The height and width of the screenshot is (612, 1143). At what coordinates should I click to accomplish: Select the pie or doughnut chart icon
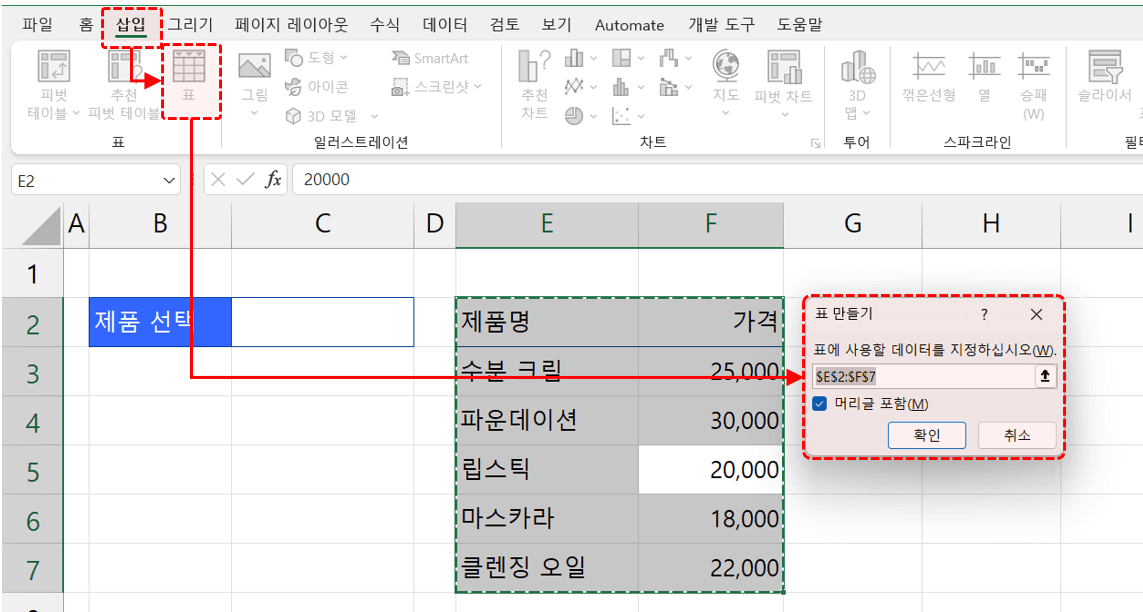pos(574,116)
